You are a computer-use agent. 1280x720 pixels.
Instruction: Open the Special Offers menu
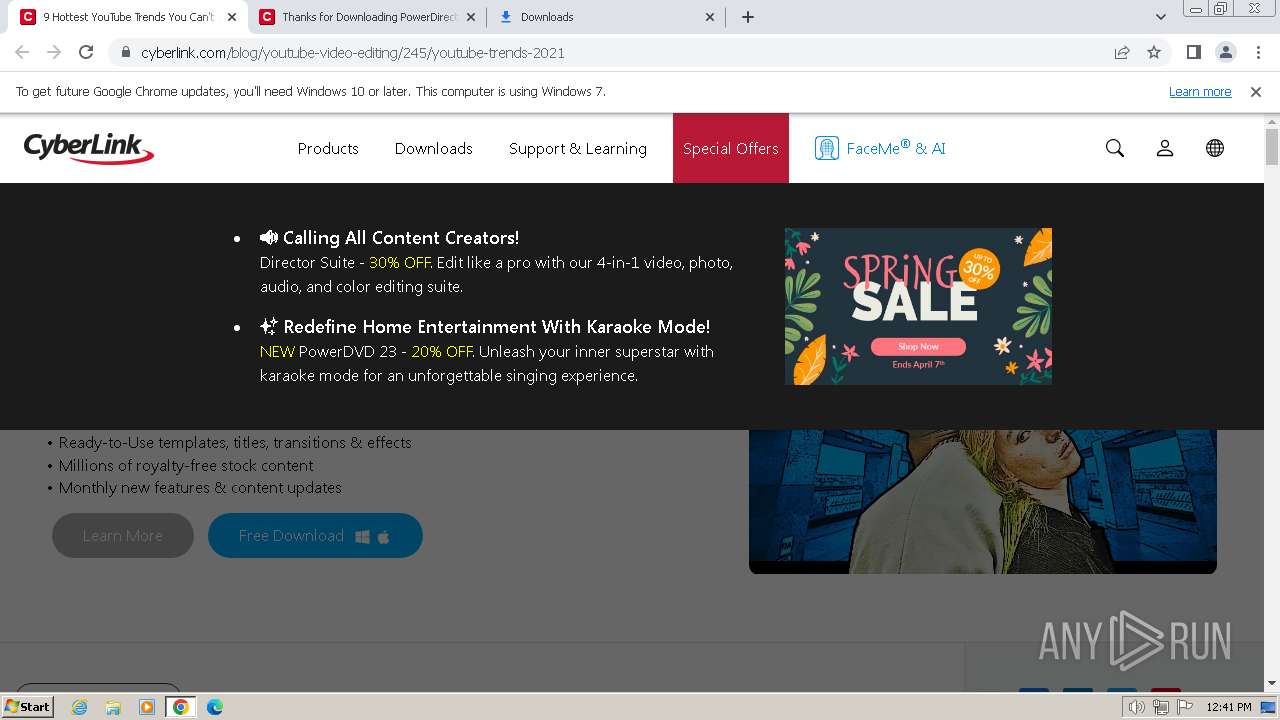[x=731, y=148]
